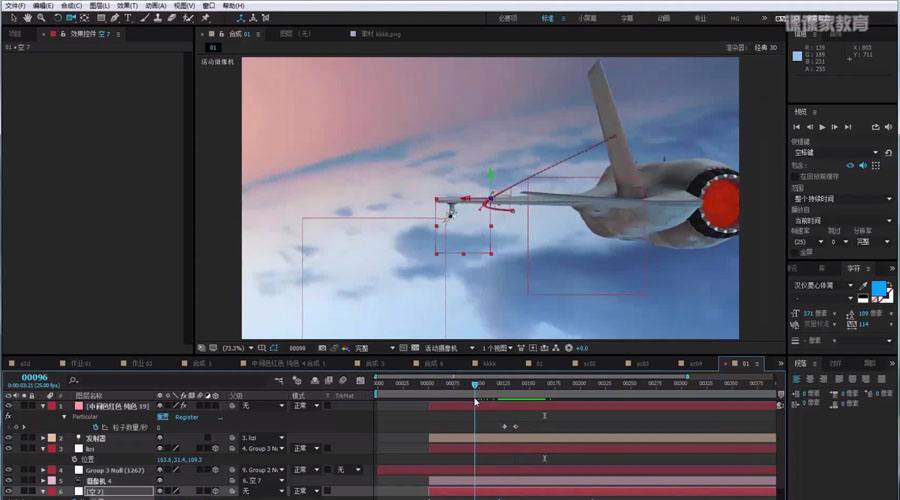Expand layer 2 properties triangle
This screenshot has height=500, width=900.
point(42,438)
